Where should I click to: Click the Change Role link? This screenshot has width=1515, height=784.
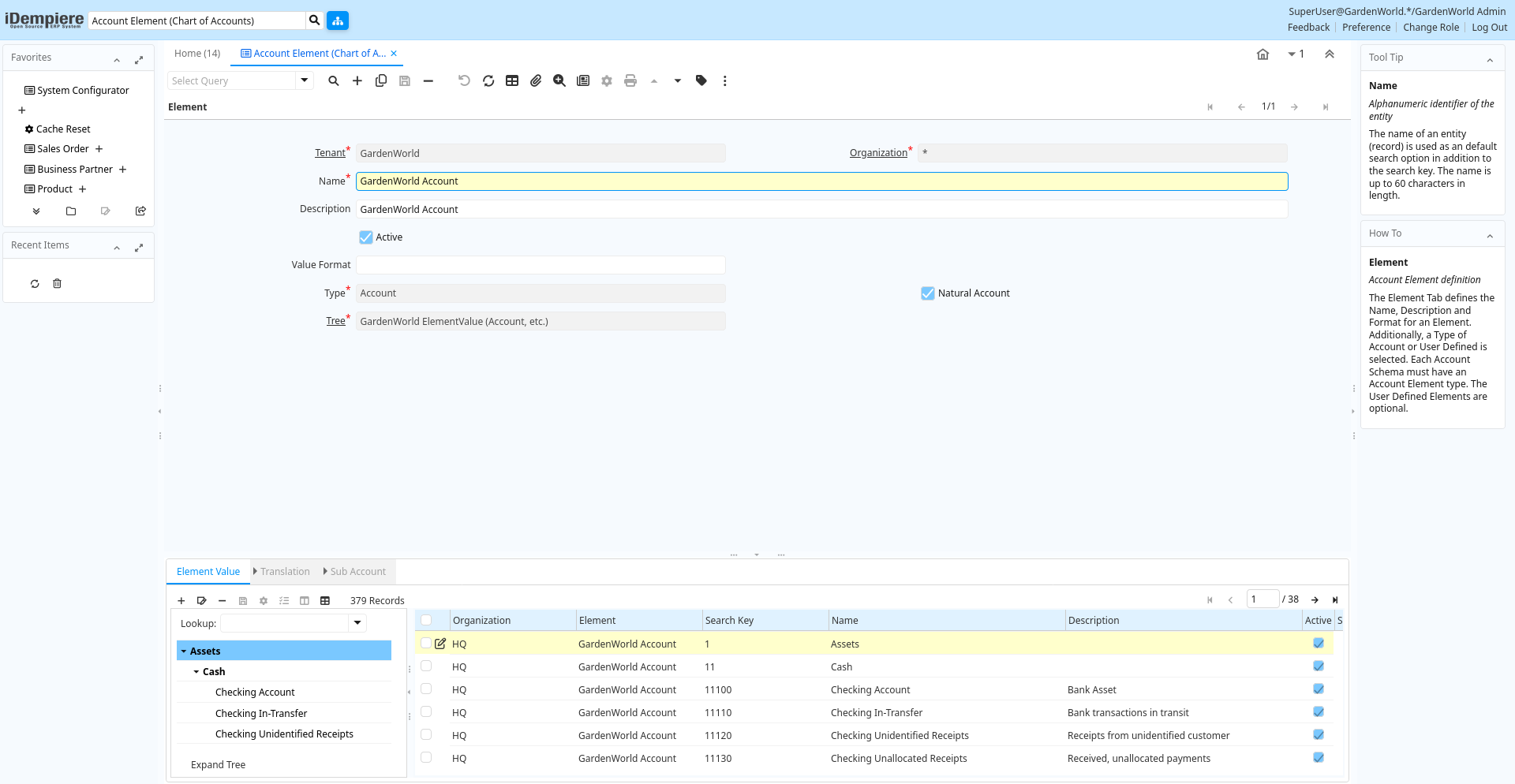click(1431, 28)
